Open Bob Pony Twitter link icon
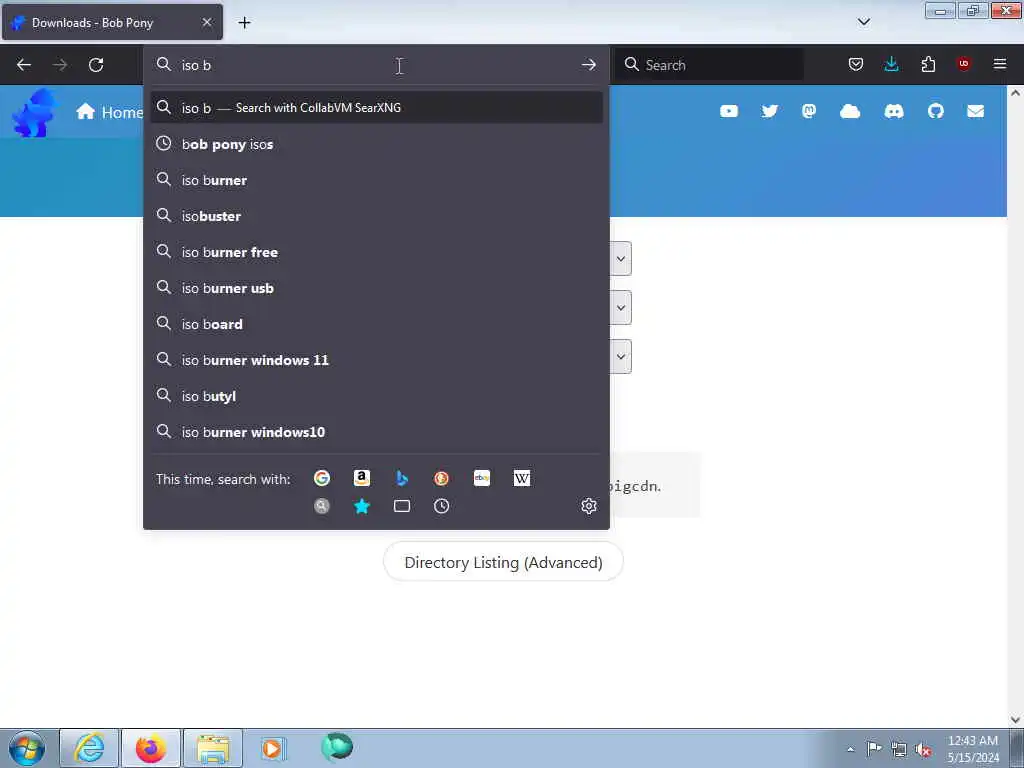The image size is (1024, 768). pos(769,112)
